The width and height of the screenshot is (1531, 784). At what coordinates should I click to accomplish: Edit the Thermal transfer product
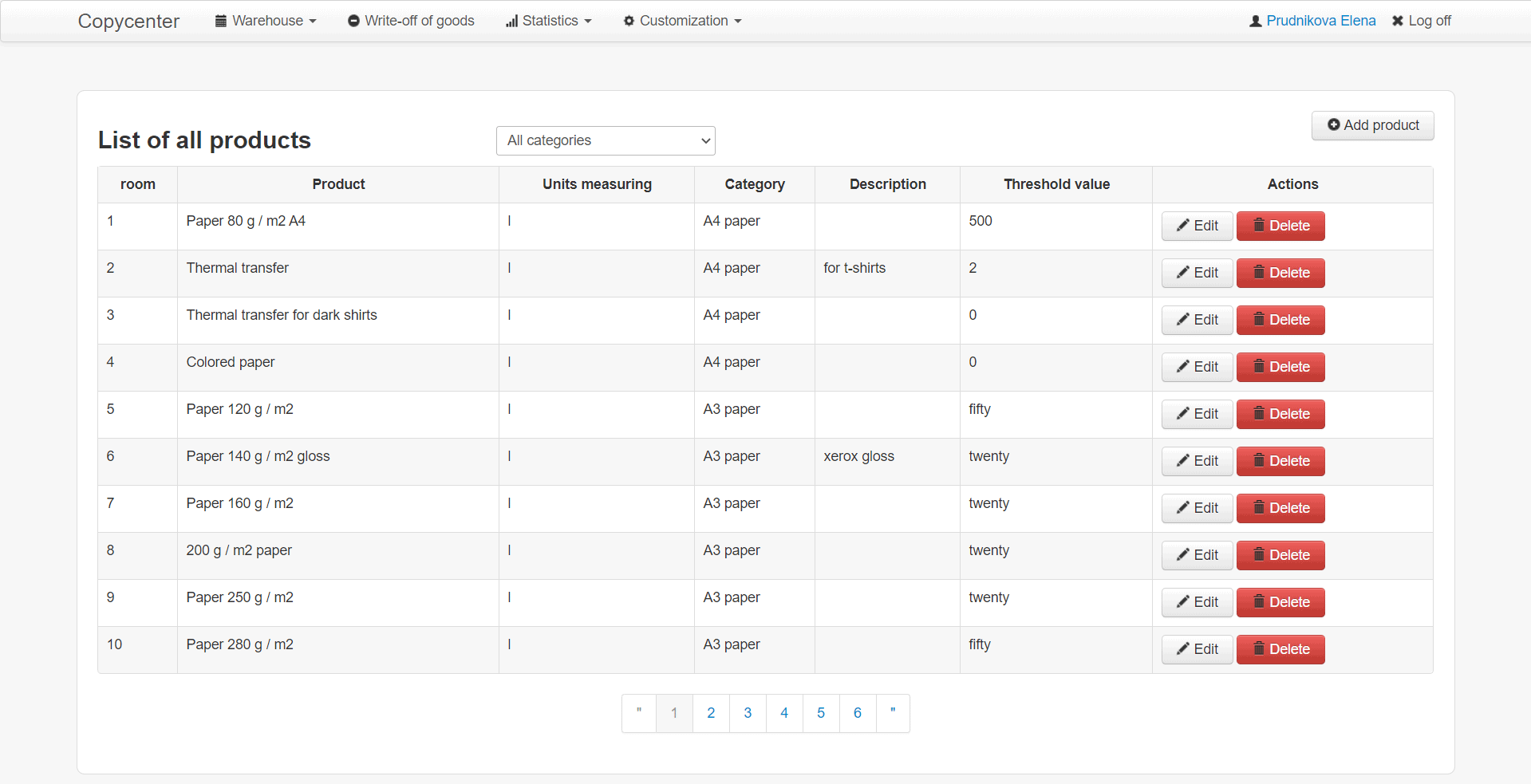coord(1197,273)
